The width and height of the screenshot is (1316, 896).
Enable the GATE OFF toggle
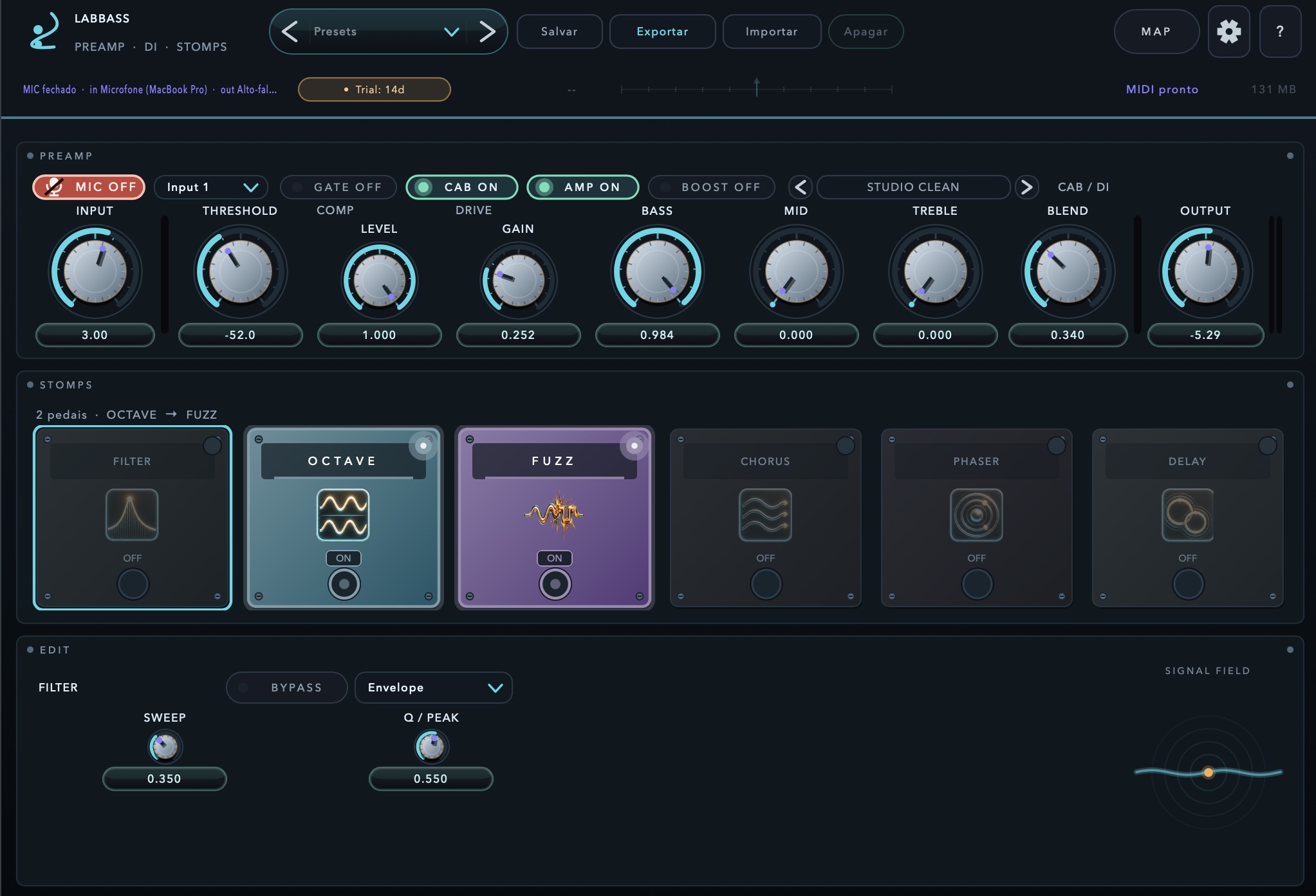tap(338, 187)
